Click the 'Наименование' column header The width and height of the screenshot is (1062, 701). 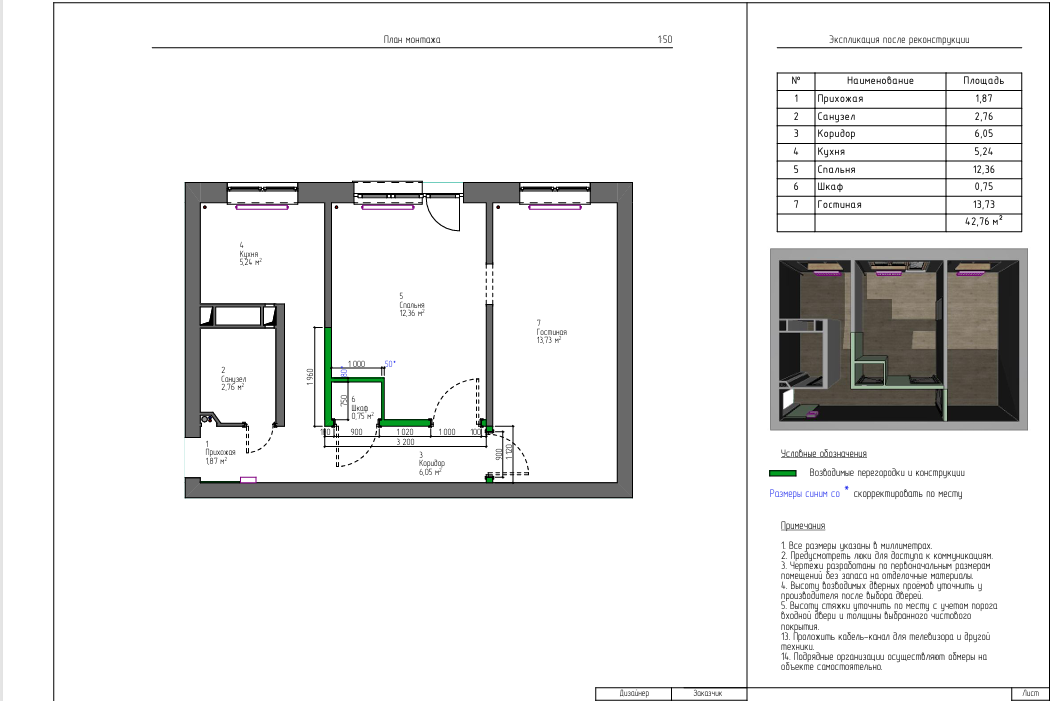coord(880,81)
